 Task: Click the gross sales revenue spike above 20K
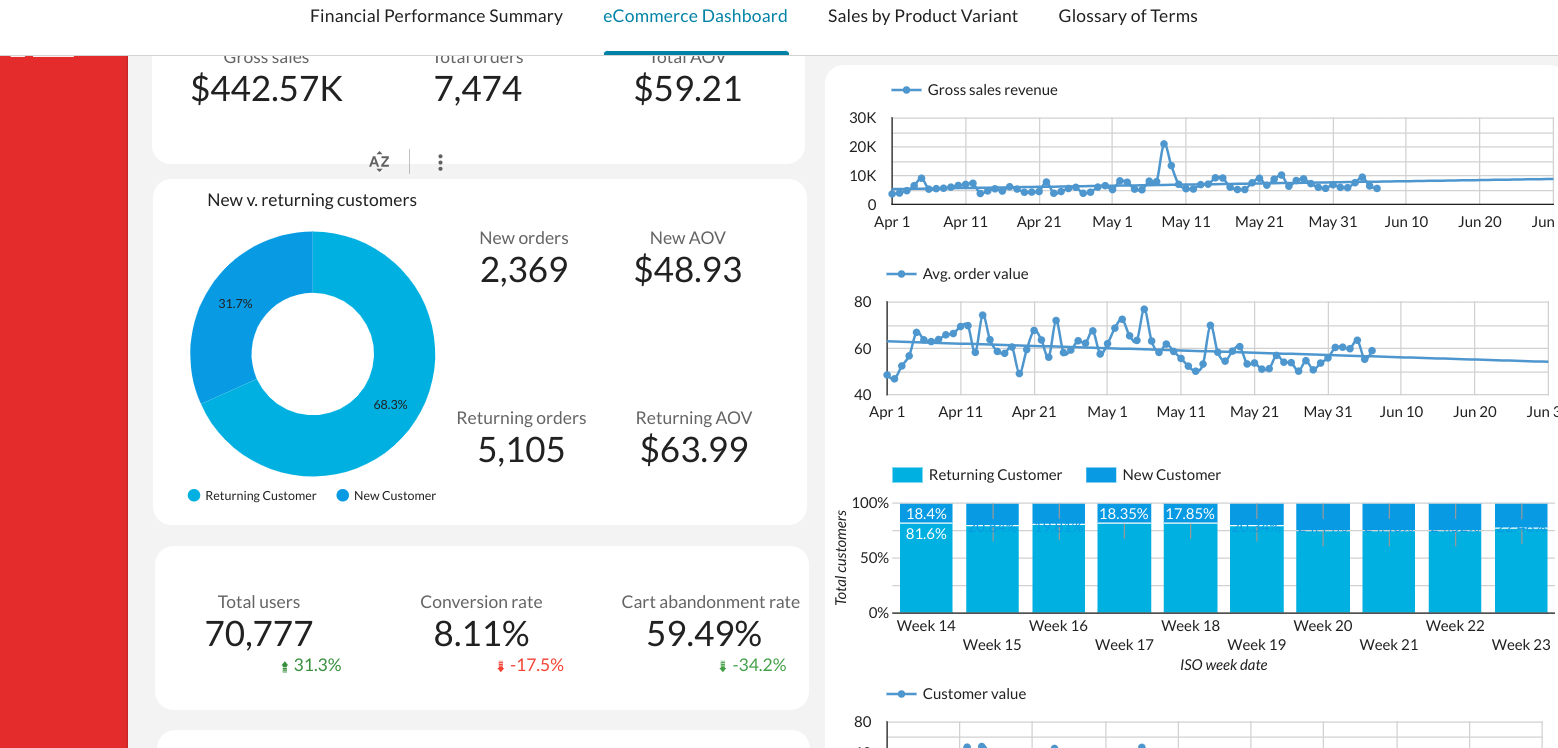point(1164,144)
